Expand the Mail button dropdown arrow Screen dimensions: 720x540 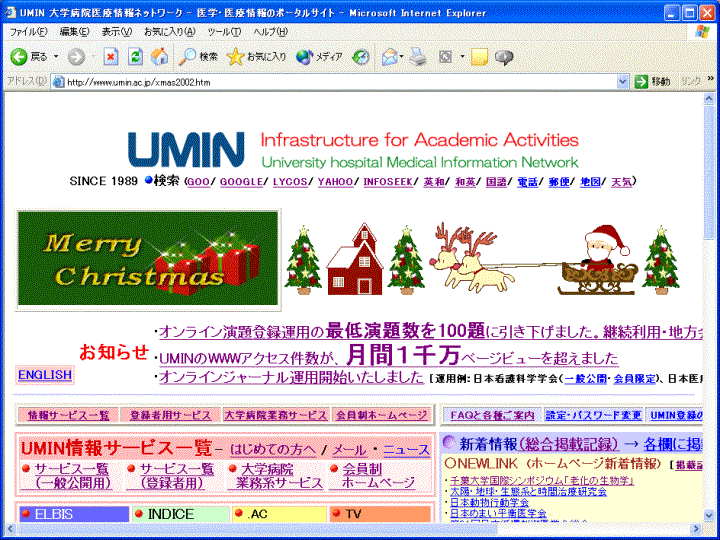(x=403, y=57)
